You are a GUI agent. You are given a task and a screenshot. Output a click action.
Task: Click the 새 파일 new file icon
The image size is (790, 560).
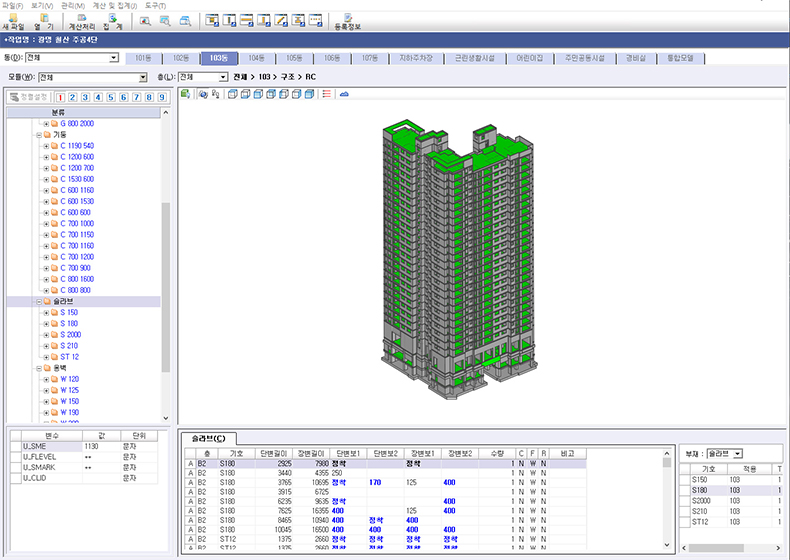point(13,18)
